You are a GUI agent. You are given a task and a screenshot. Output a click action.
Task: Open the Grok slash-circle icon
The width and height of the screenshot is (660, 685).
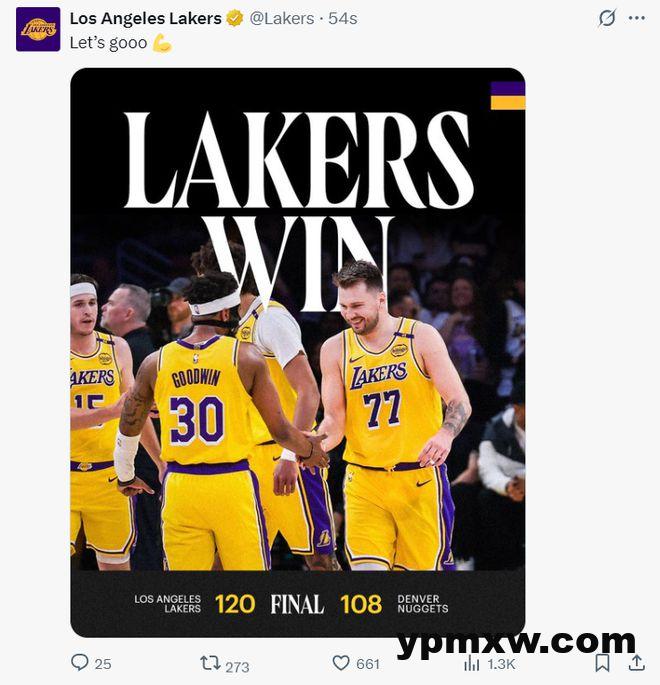click(607, 18)
